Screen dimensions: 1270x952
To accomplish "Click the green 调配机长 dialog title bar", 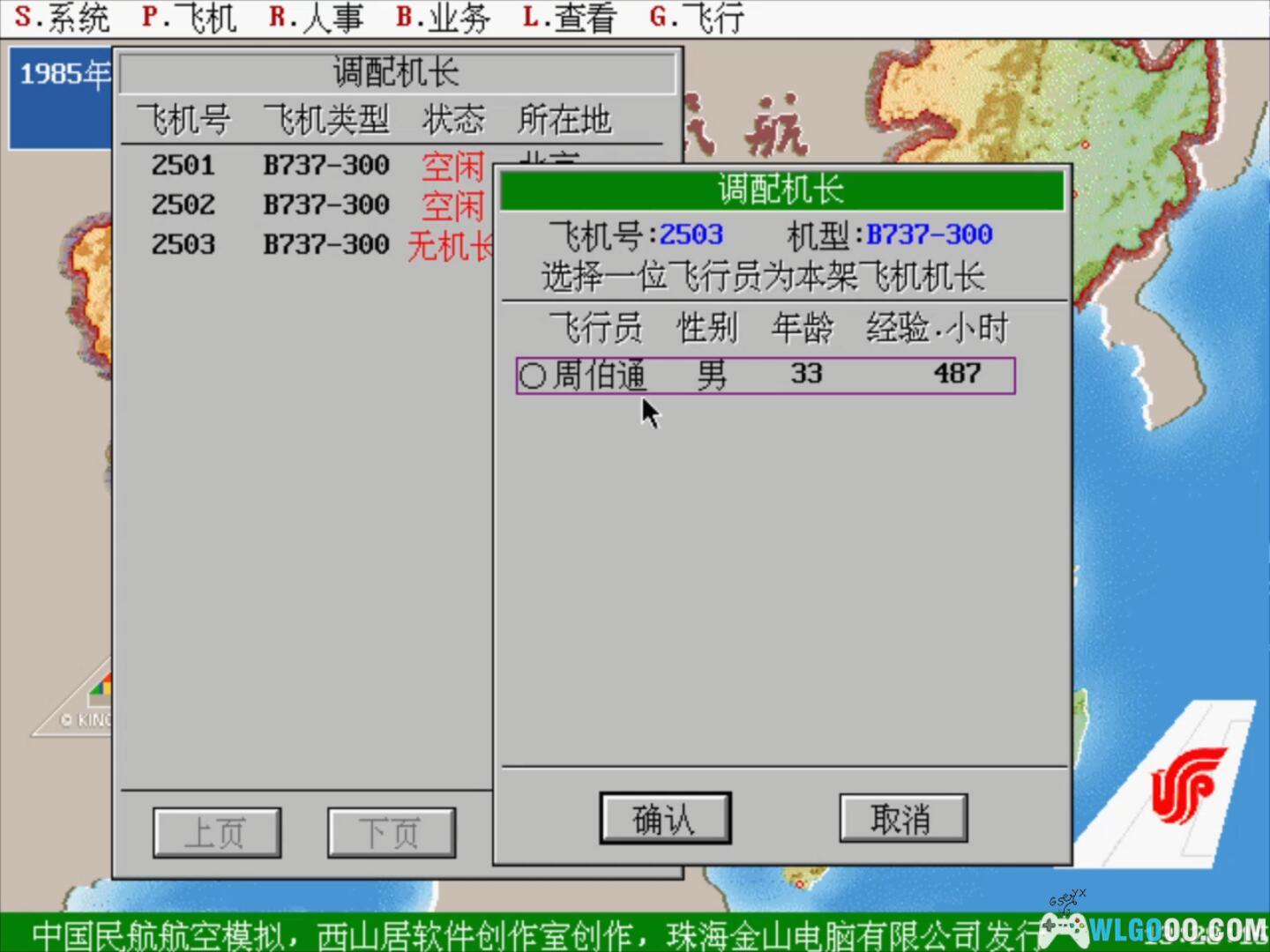I will [x=781, y=190].
